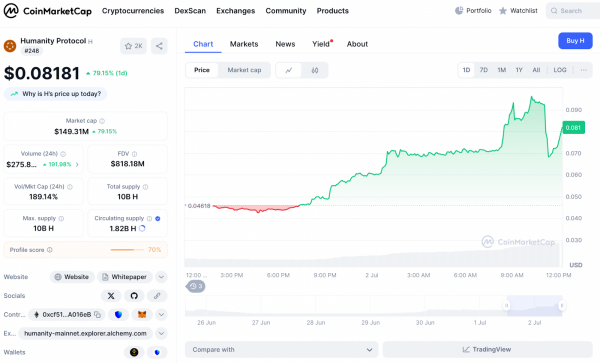Open the dark round wallet icon

(x=134, y=352)
